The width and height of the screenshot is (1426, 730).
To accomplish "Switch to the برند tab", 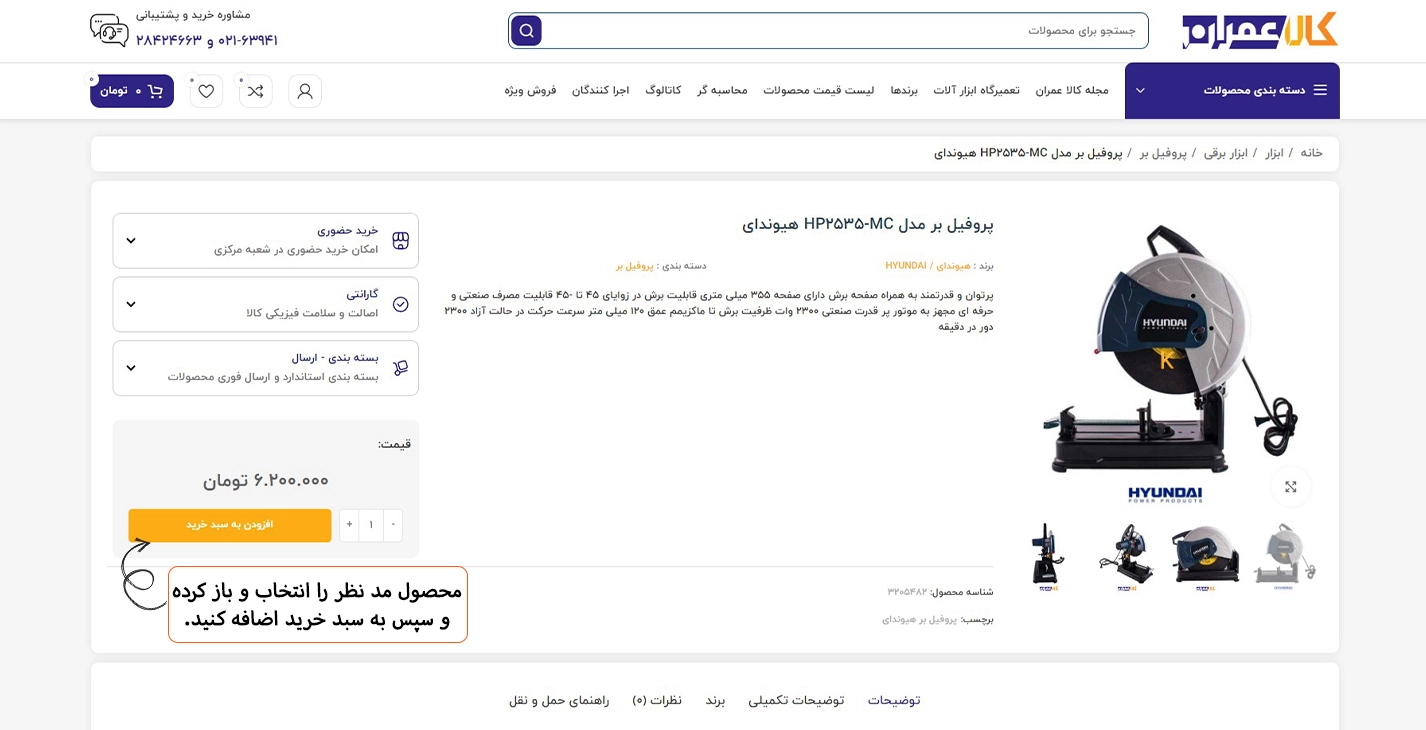I will pos(715,700).
